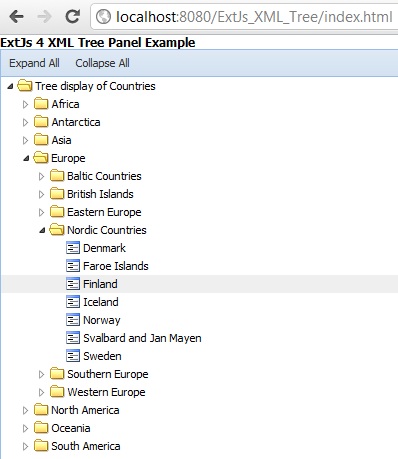Click the Asia folder icon
Viewport: 398px width, 459px height.
41,140
